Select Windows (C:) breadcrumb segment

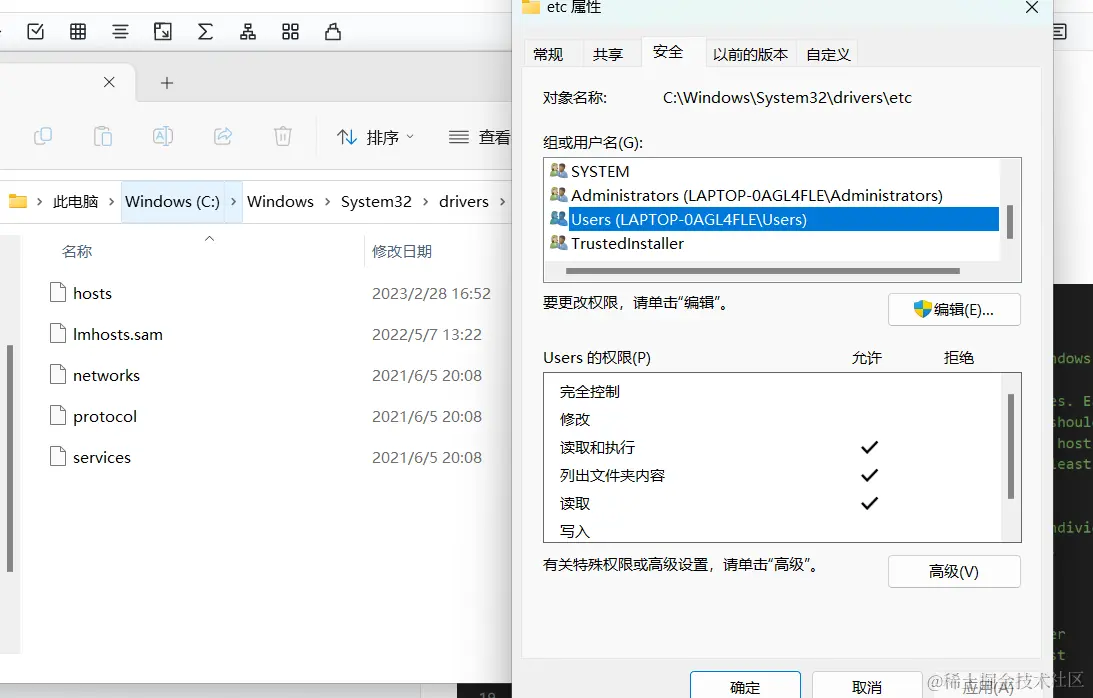click(172, 202)
